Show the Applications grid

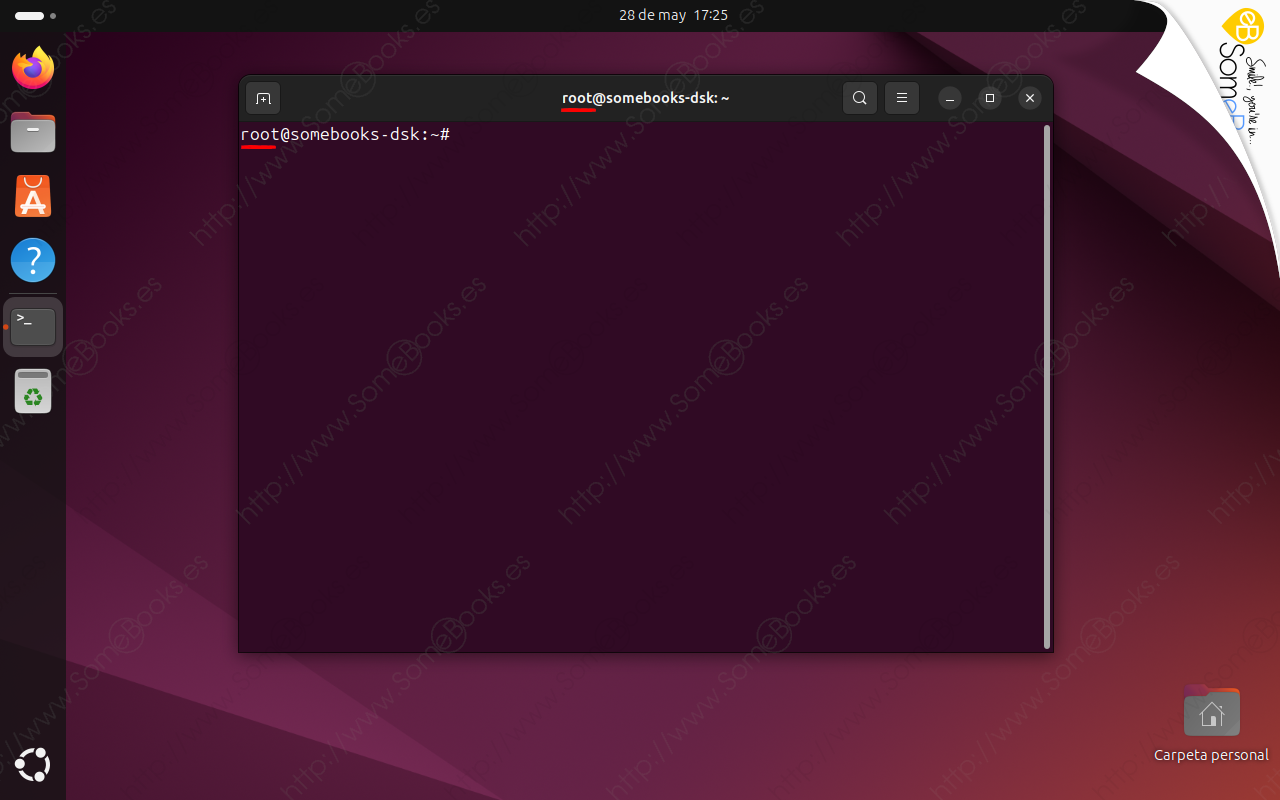tap(32, 765)
